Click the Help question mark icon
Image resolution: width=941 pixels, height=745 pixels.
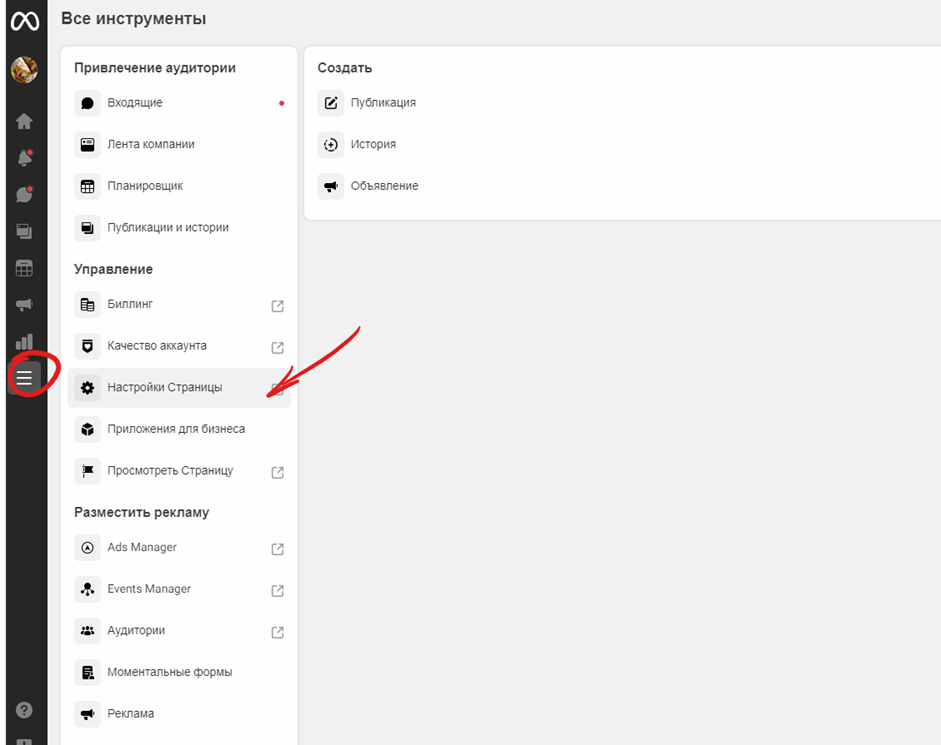tap(24, 710)
